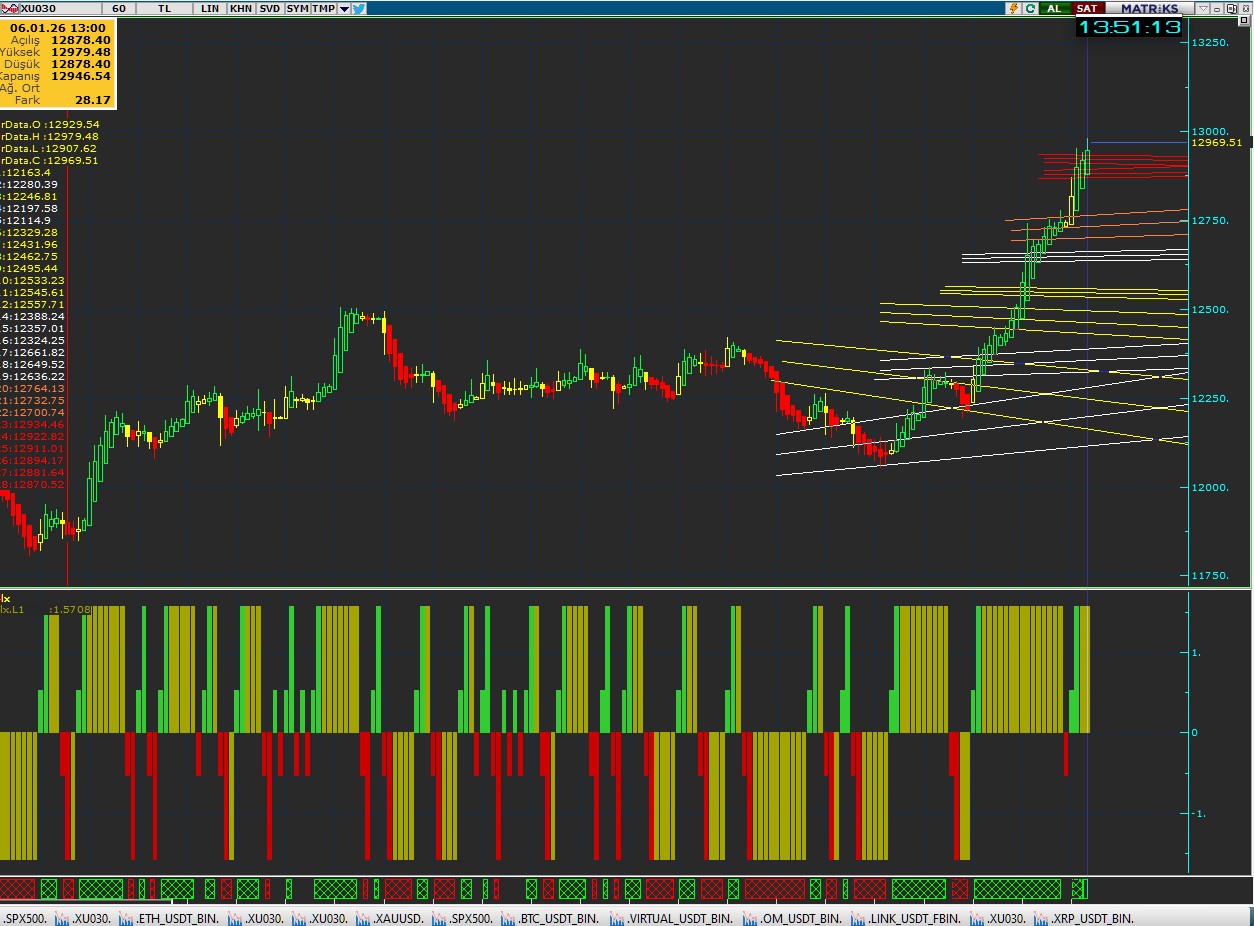The height and width of the screenshot is (926, 1254).
Task: Switch to the .LINK_USDT_FBIN. tab
Action: click(x=906, y=918)
